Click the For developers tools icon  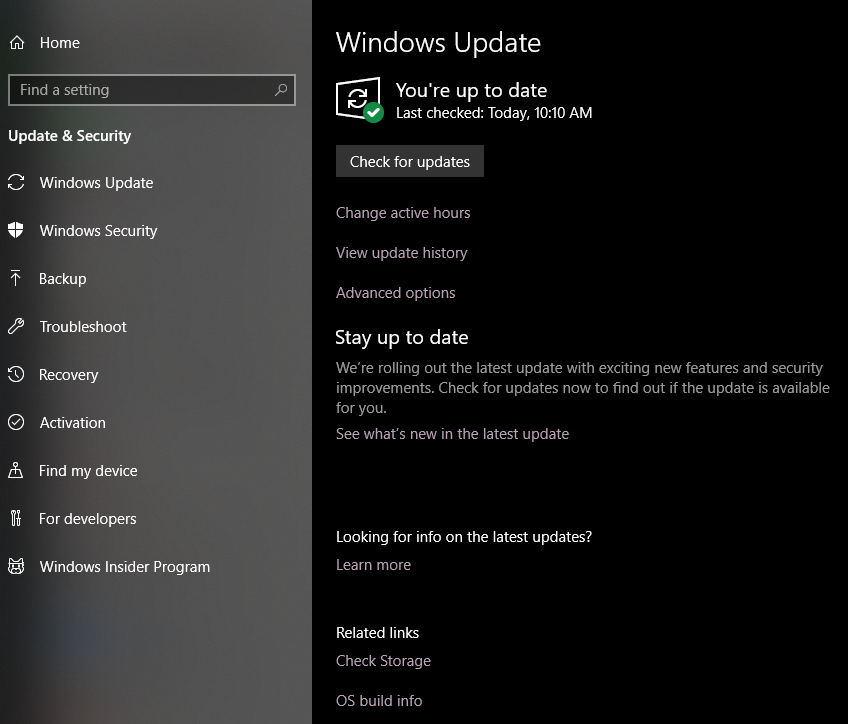(16, 518)
